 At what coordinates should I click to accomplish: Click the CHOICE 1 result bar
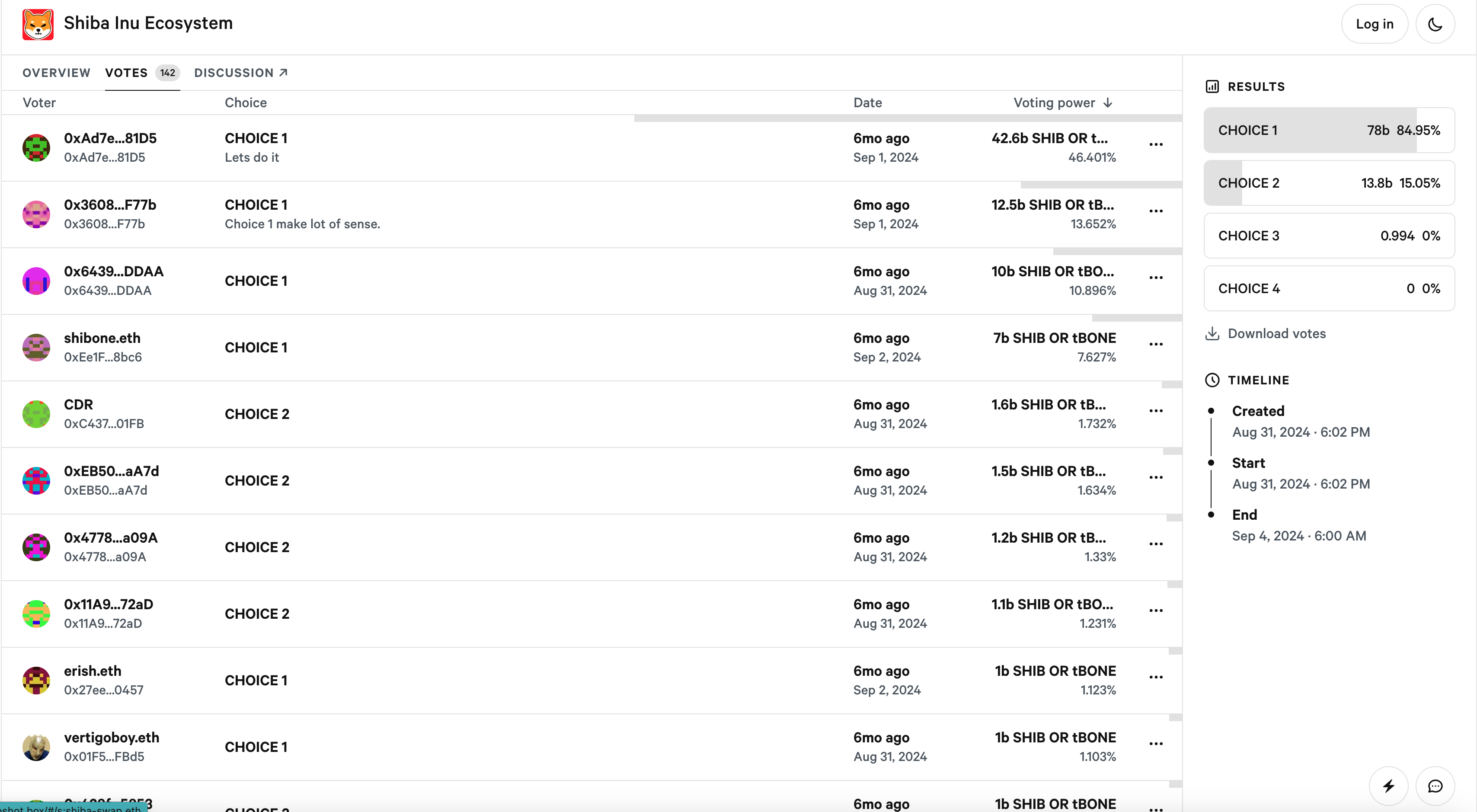click(1329, 130)
